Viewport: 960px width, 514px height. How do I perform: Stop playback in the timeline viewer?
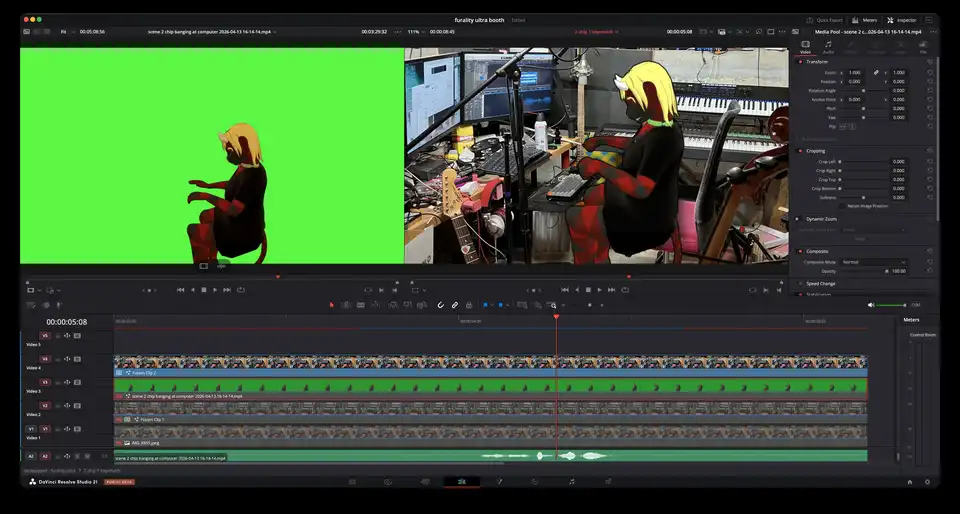(x=588, y=290)
